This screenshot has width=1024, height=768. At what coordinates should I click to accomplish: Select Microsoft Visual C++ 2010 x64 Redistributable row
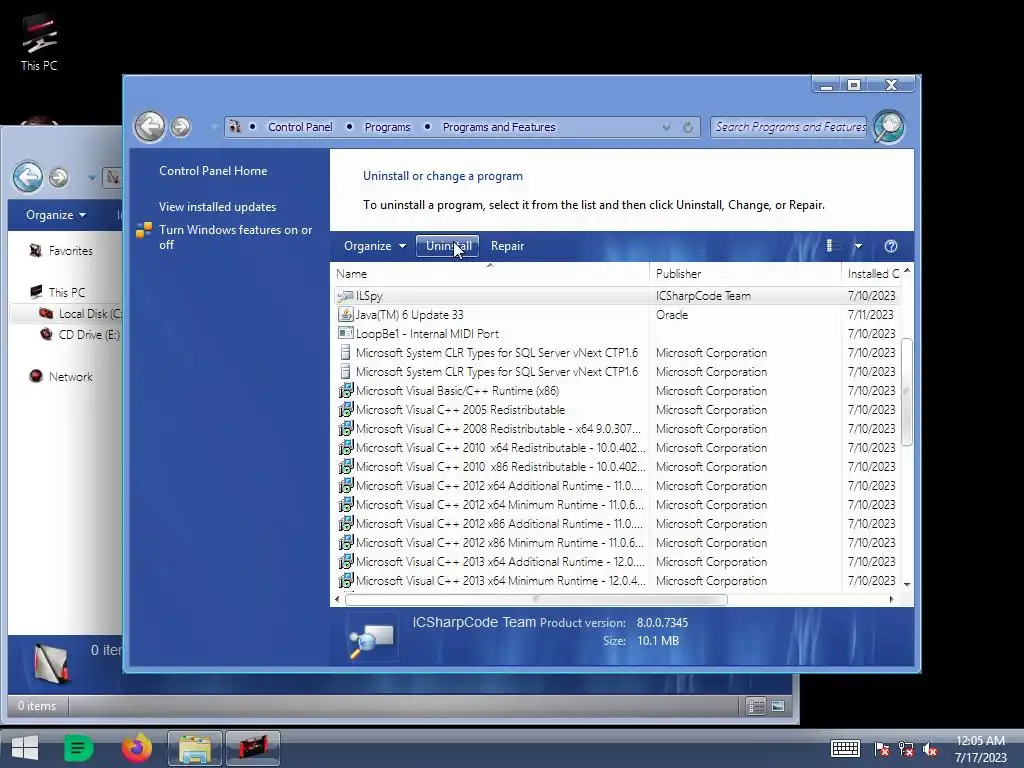point(615,447)
